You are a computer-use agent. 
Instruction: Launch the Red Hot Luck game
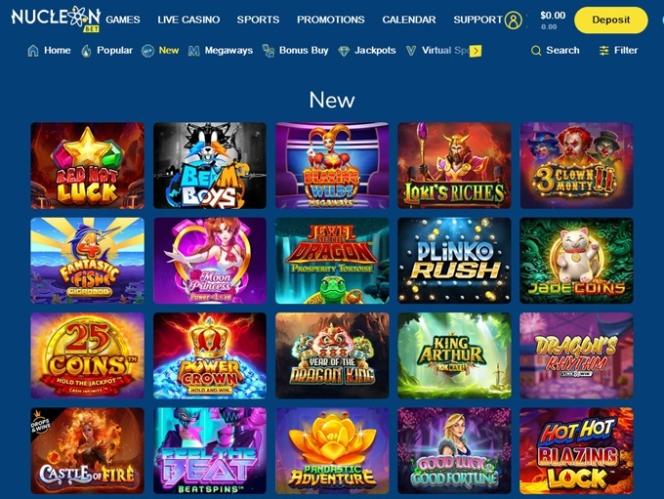pos(87,166)
